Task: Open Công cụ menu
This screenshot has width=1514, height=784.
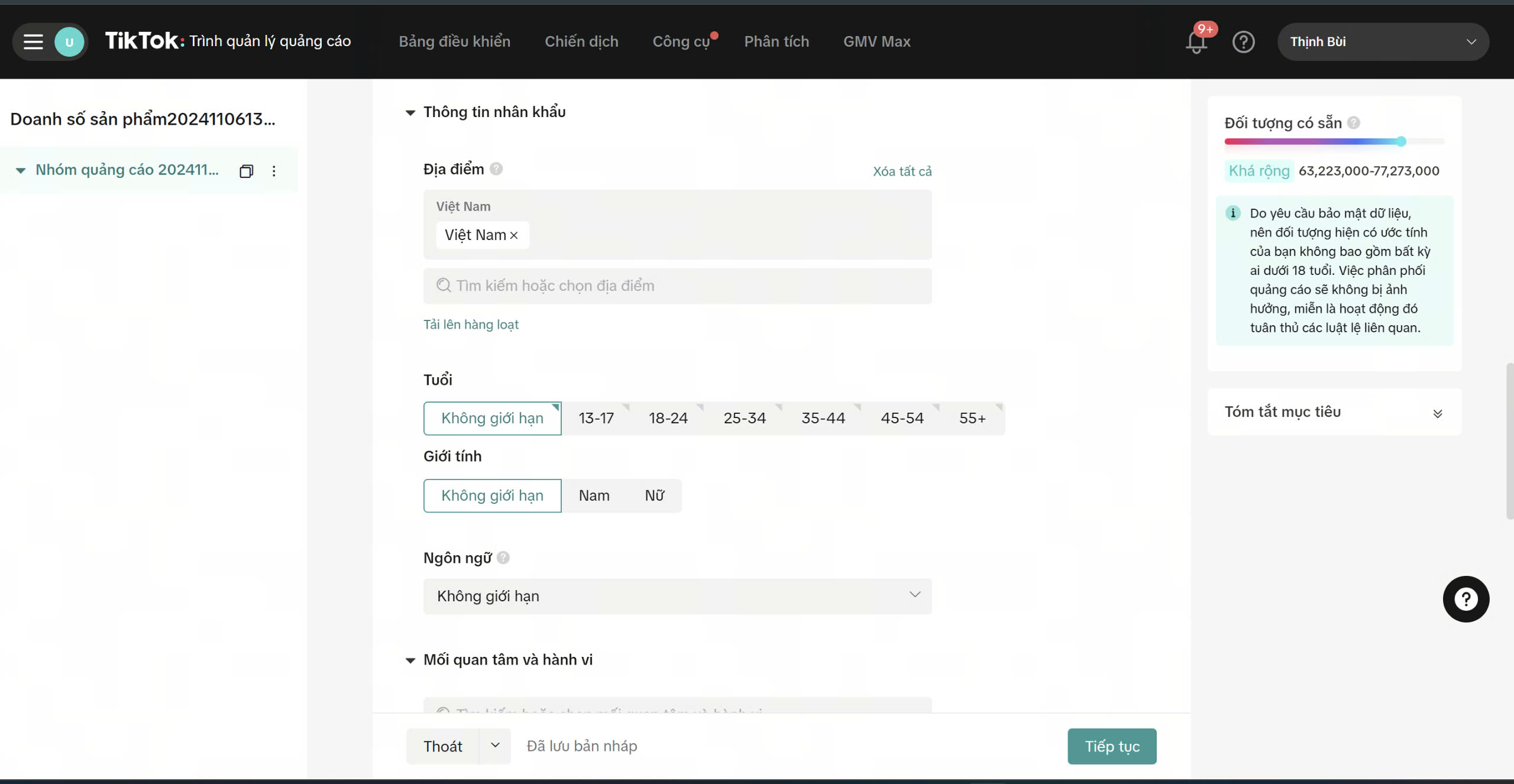Action: click(681, 41)
